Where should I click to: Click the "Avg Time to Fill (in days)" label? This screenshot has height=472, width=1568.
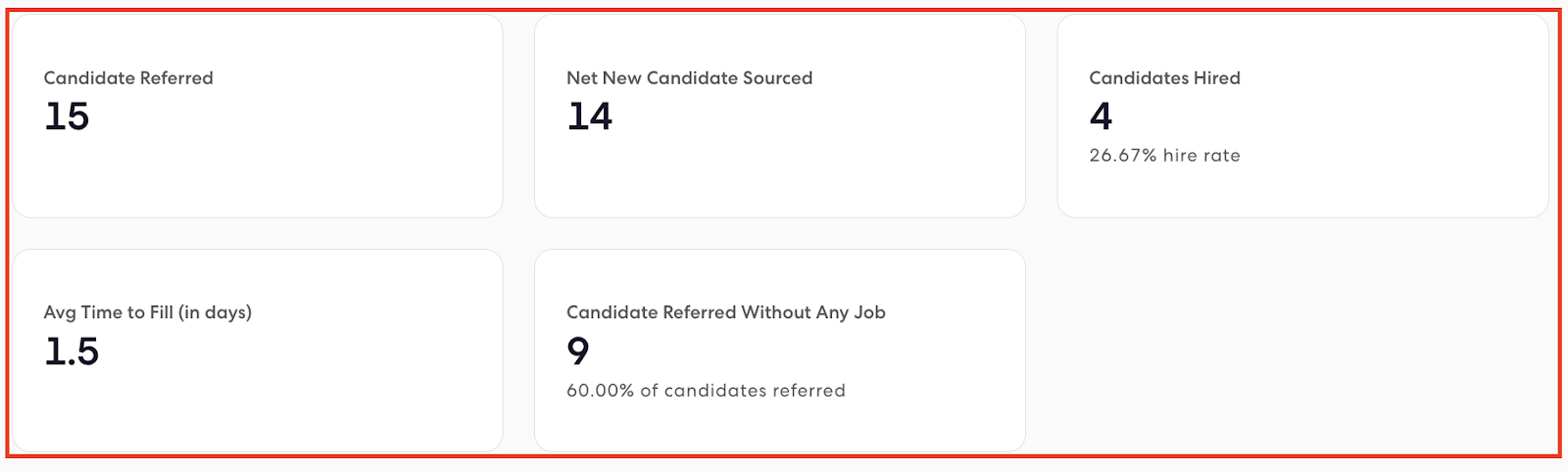(147, 312)
